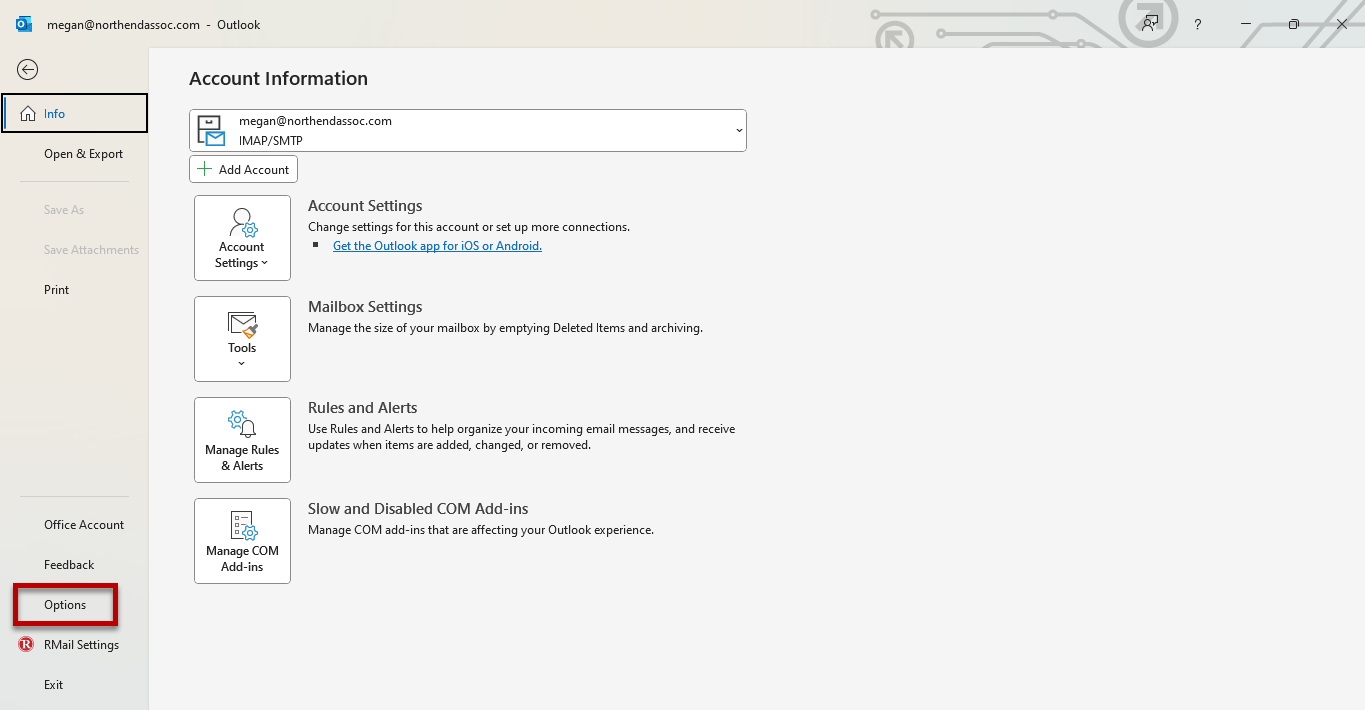1365x710 pixels.
Task: Select Office Account in the sidebar
Action: click(84, 525)
